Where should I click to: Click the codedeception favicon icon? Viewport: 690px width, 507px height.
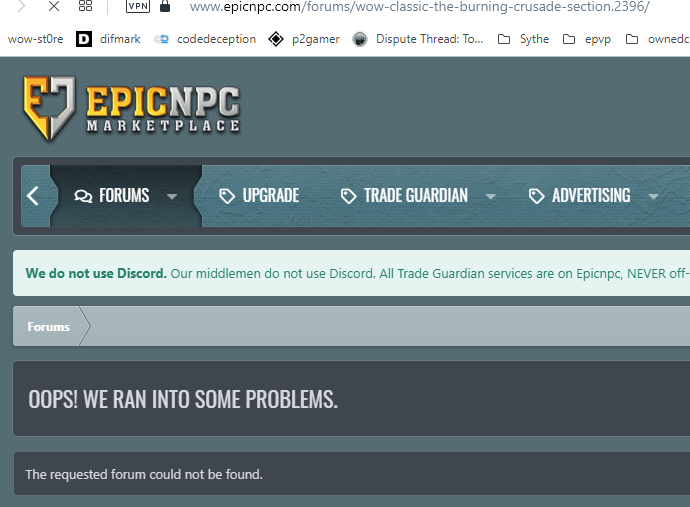(161, 40)
